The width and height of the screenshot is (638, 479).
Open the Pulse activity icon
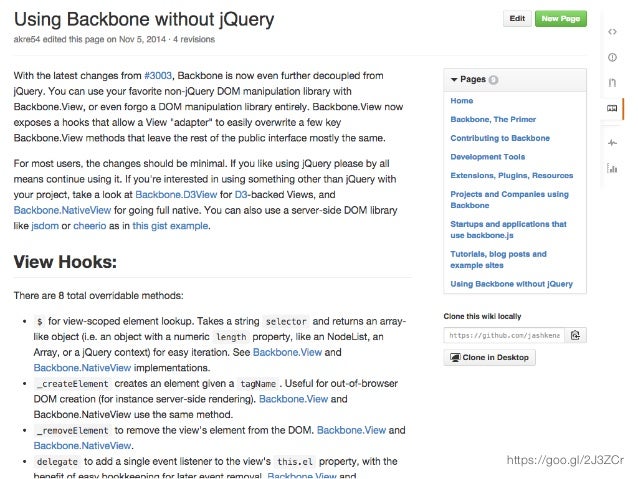[x=612, y=143]
